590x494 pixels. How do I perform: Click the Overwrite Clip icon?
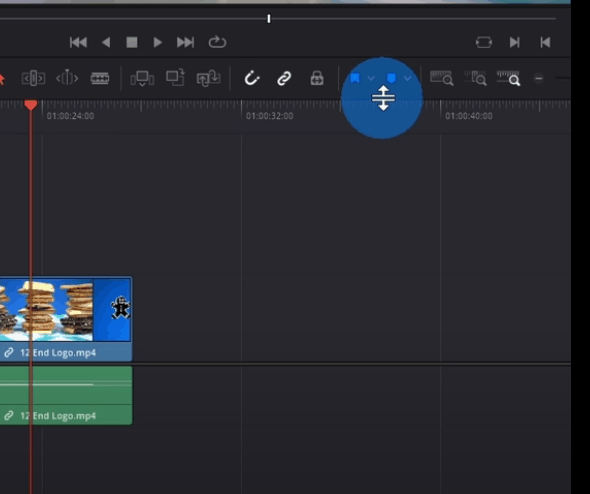pyautogui.click(x=175, y=78)
